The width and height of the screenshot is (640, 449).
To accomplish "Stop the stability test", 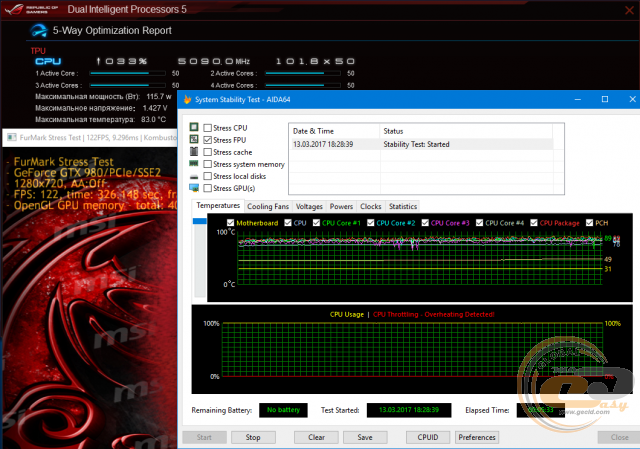I will (253, 437).
